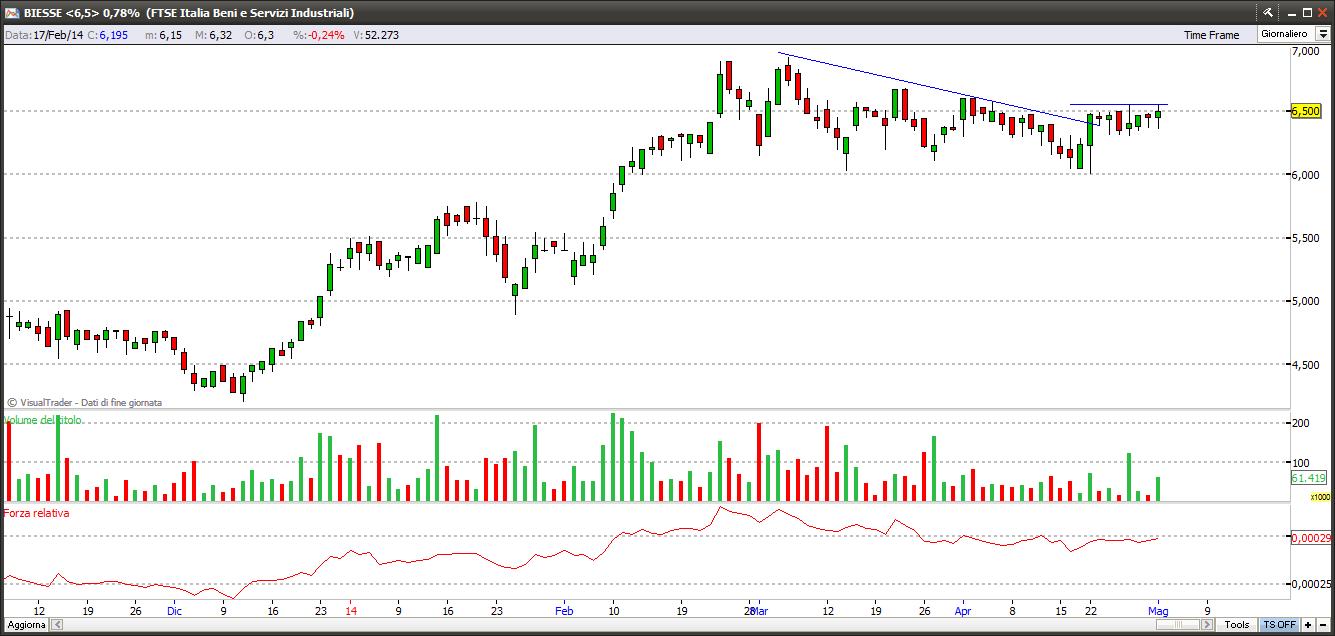Click the 7,000 price axis label
The image size is (1335, 636).
(x=1305, y=51)
